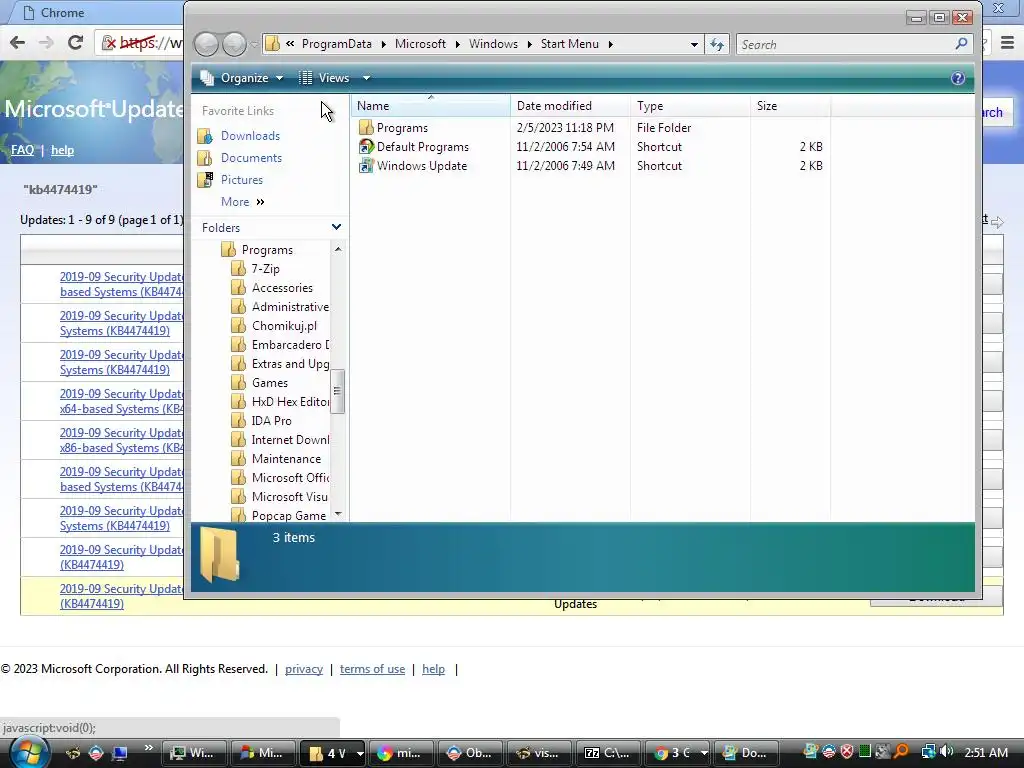Expand the arrow after Start Menu breadcrumb
This screenshot has height=768, width=1024.
pos(611,44)
